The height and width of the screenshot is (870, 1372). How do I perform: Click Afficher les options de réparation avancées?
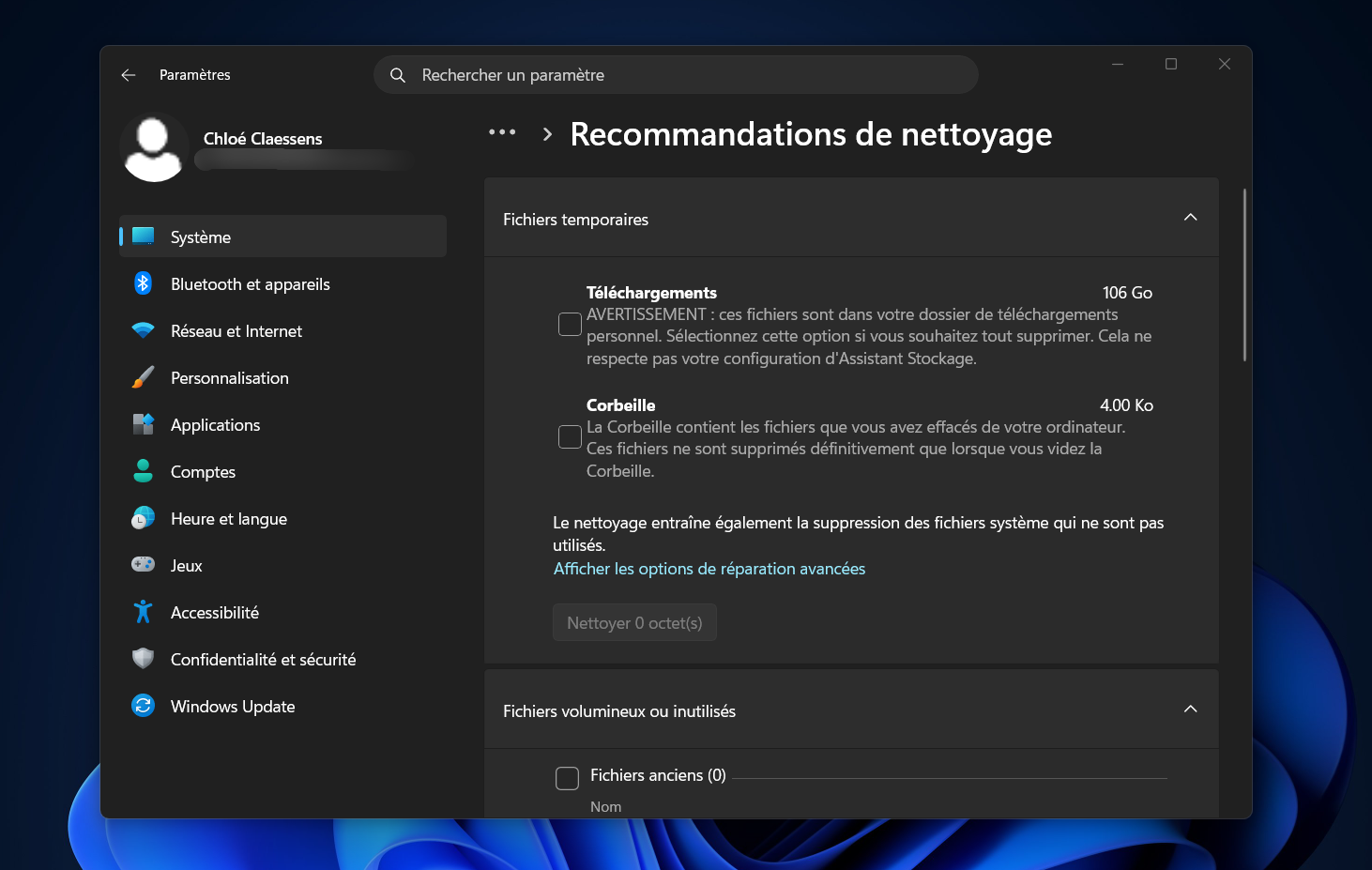(x=709, y=569)
